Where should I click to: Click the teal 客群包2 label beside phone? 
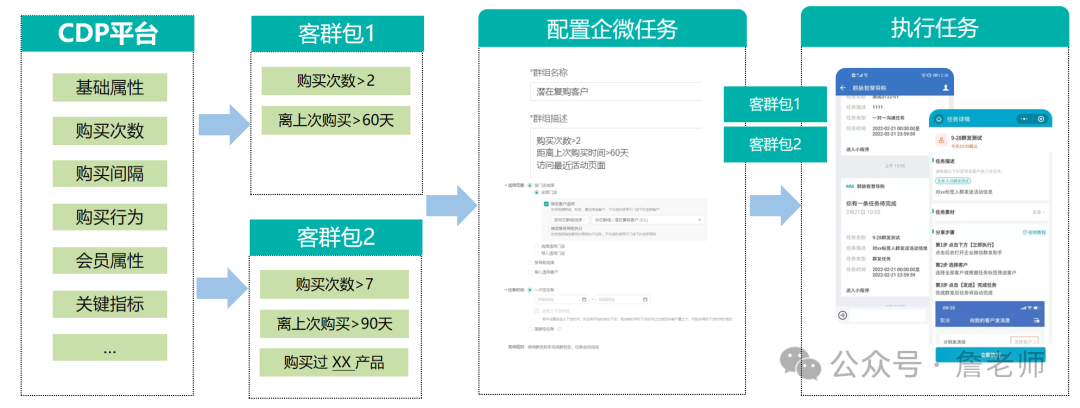click(x=775, y=144)
